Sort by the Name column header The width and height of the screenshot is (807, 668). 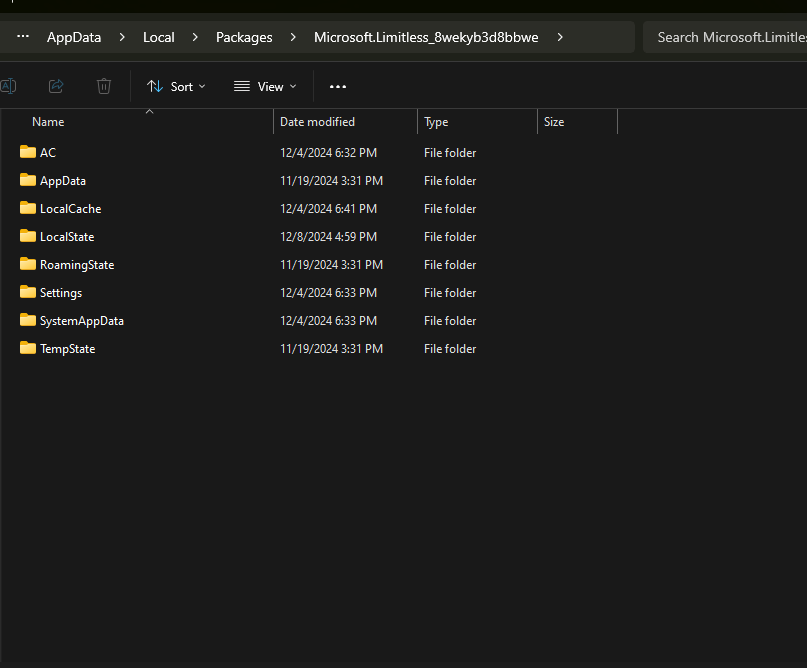(48, 122)
